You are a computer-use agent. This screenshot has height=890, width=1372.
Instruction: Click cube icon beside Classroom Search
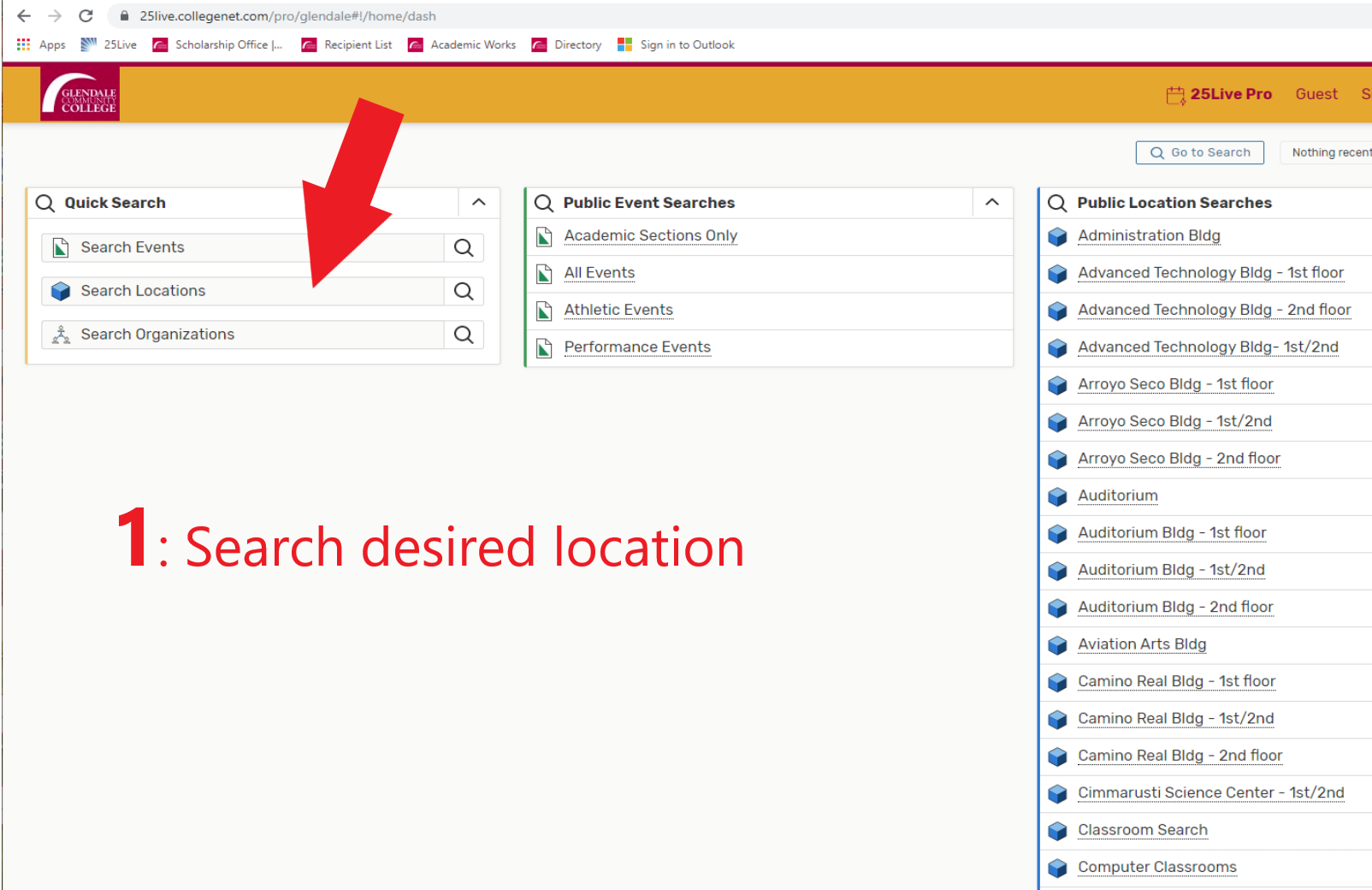[x=1057, y=831]
